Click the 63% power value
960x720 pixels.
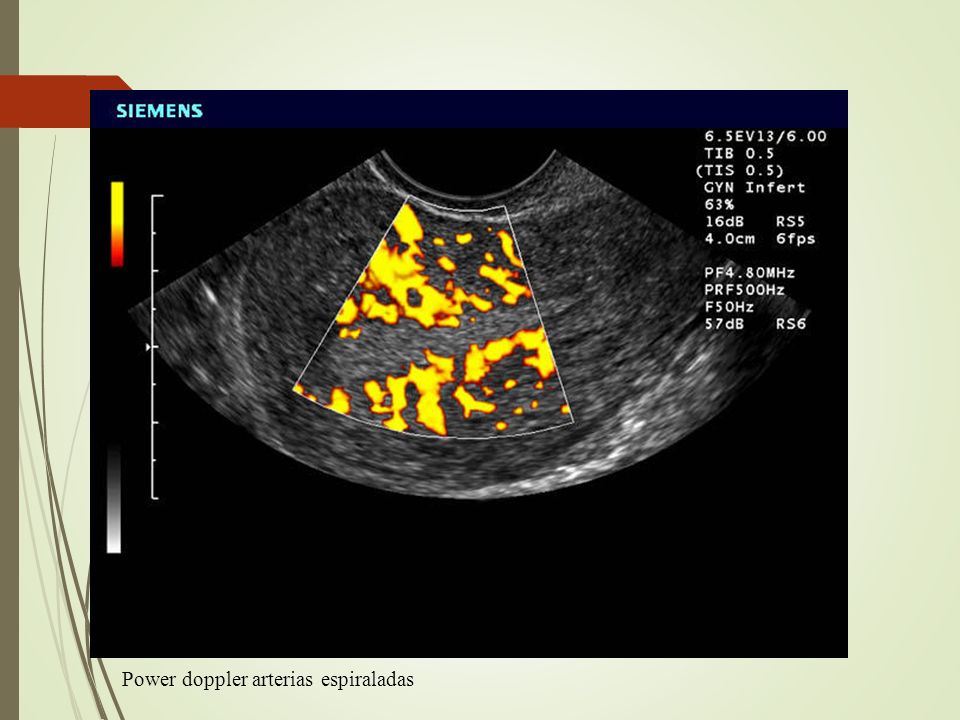tap(719, 204)
